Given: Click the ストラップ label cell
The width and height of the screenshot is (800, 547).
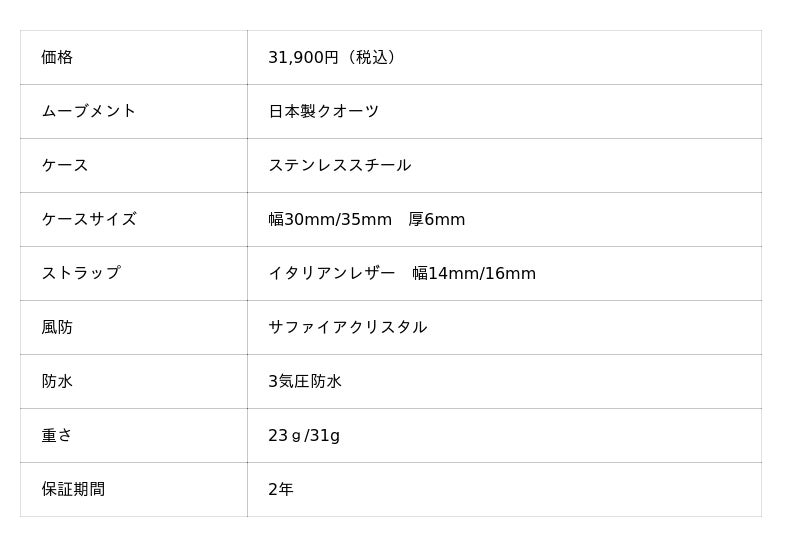Looking at the screenshot, I should tap(80, 274).
